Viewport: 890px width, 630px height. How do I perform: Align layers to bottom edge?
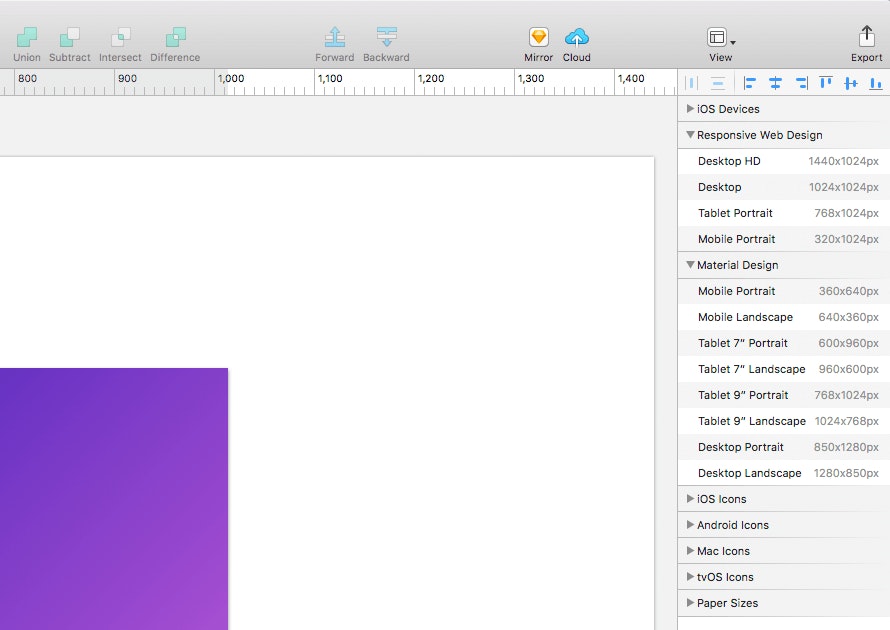pos(876,83)
